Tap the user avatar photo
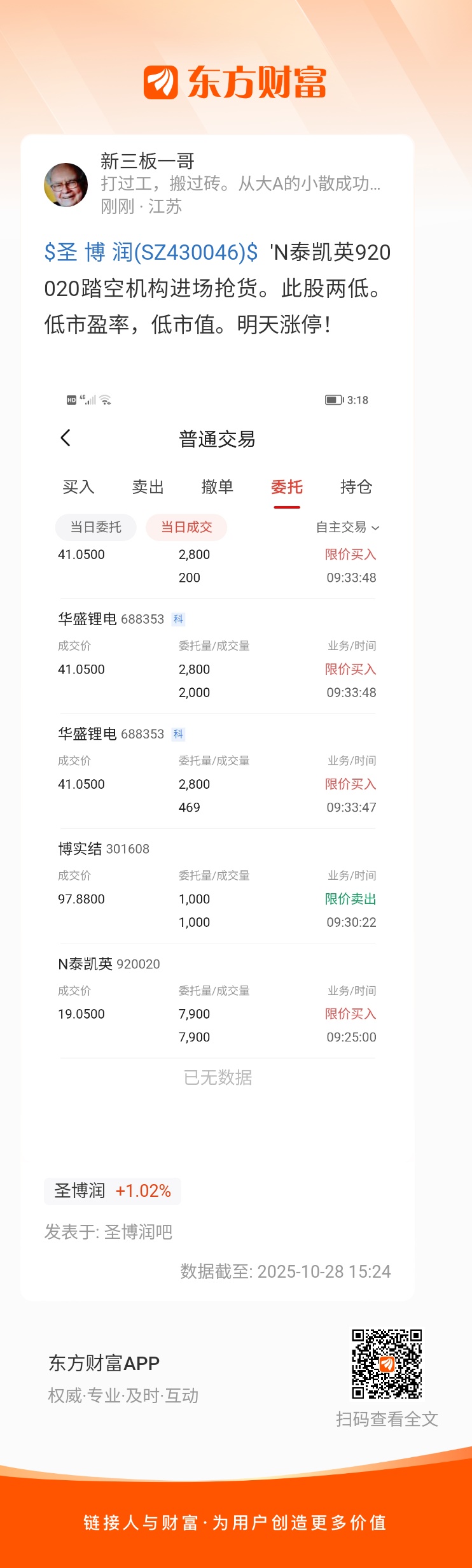The width and height of the screenshot is (472, 1568). tap(66, 185)
